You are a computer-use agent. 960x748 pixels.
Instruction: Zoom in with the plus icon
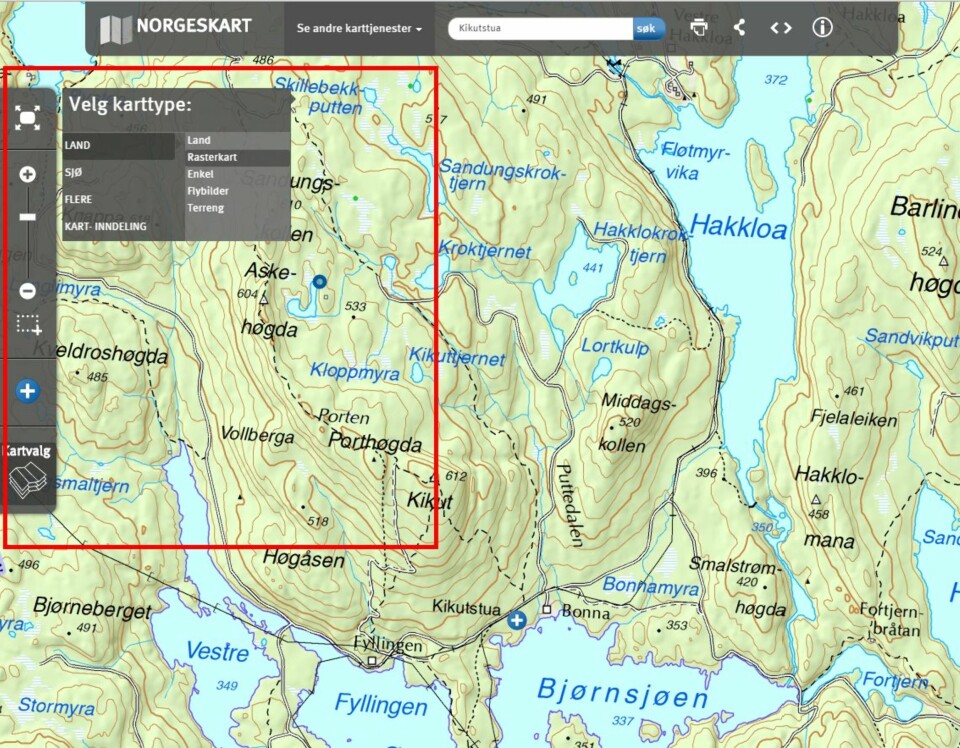pyautogui.click(x=28, y=174)
